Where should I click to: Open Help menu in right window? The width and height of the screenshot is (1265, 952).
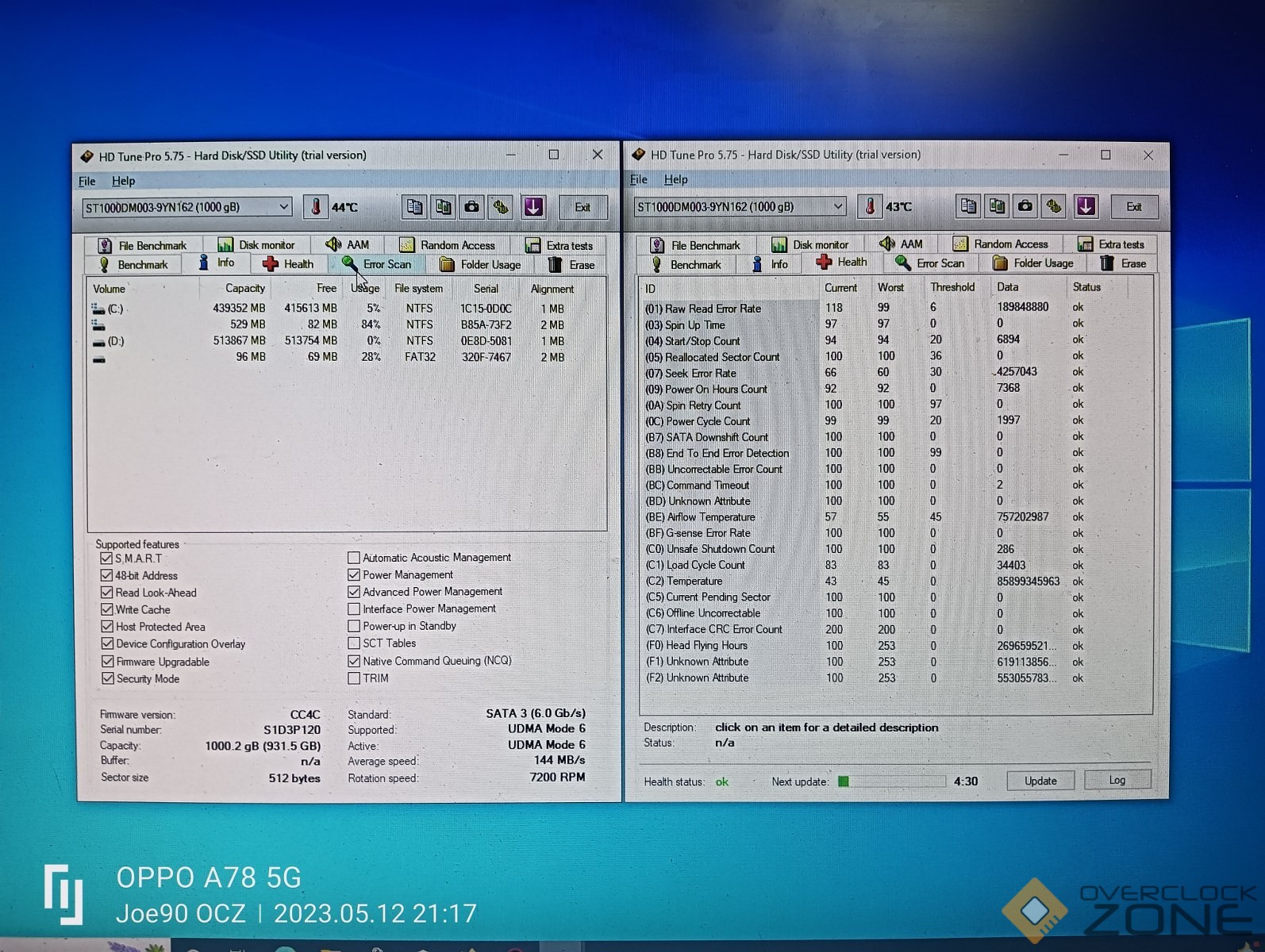pyautogui.click(x=675, y=179)
